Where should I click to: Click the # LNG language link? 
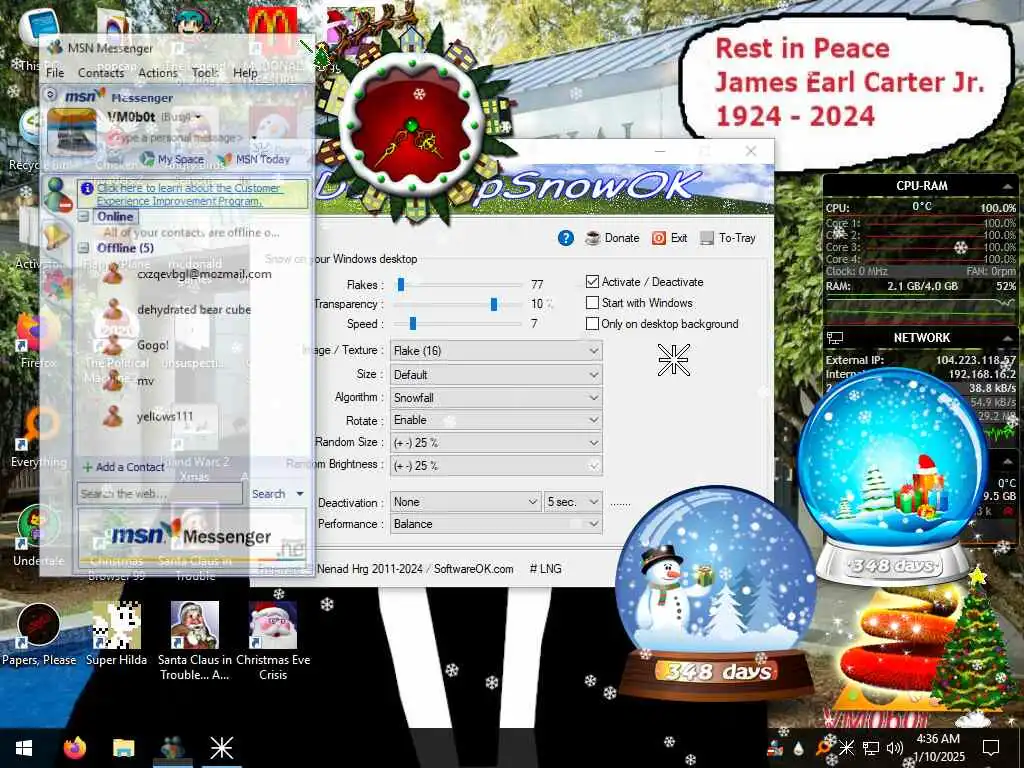(545, 569)
